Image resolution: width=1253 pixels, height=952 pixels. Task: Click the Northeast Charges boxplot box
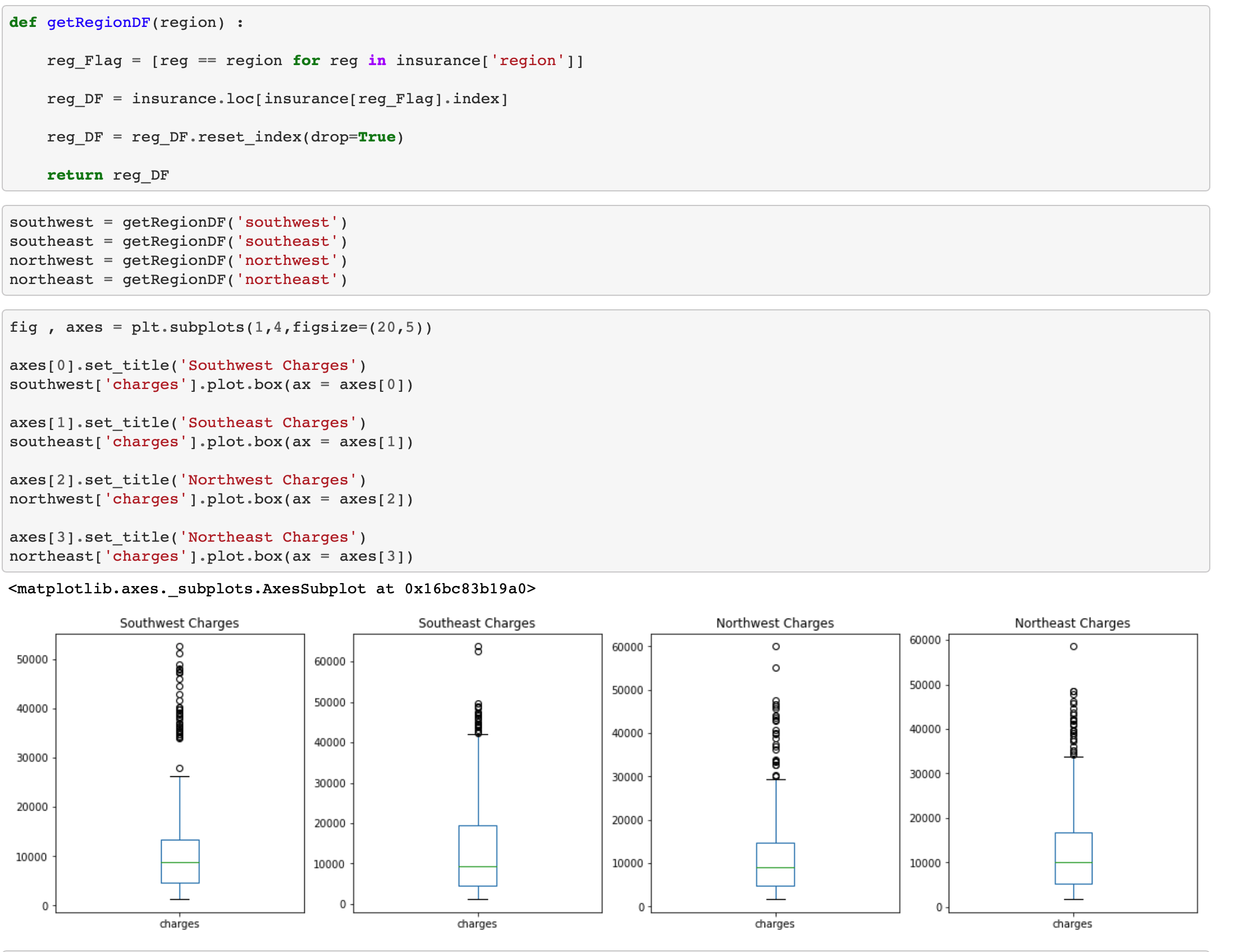click(x=1073, y=850)
